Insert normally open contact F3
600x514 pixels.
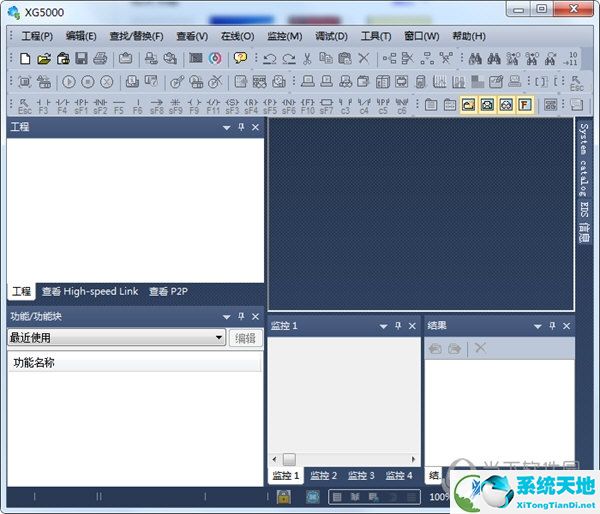point(43,106)
